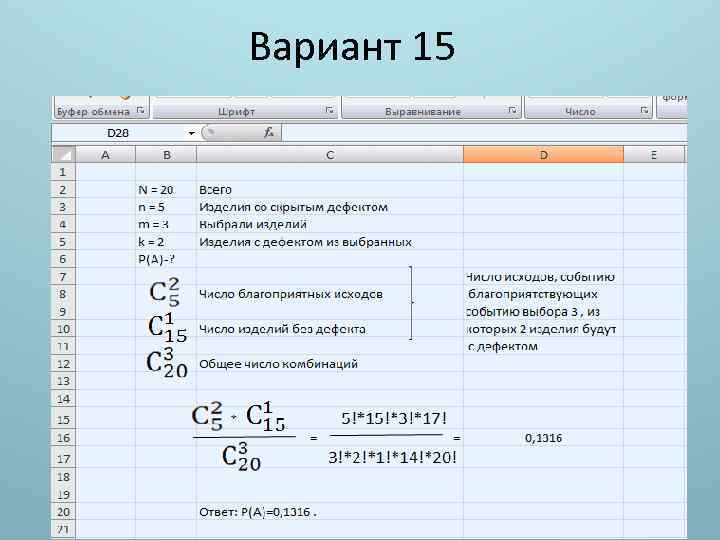Select row 1 header
Viewport: 720px width, 540px height.
tap(63, 172)
